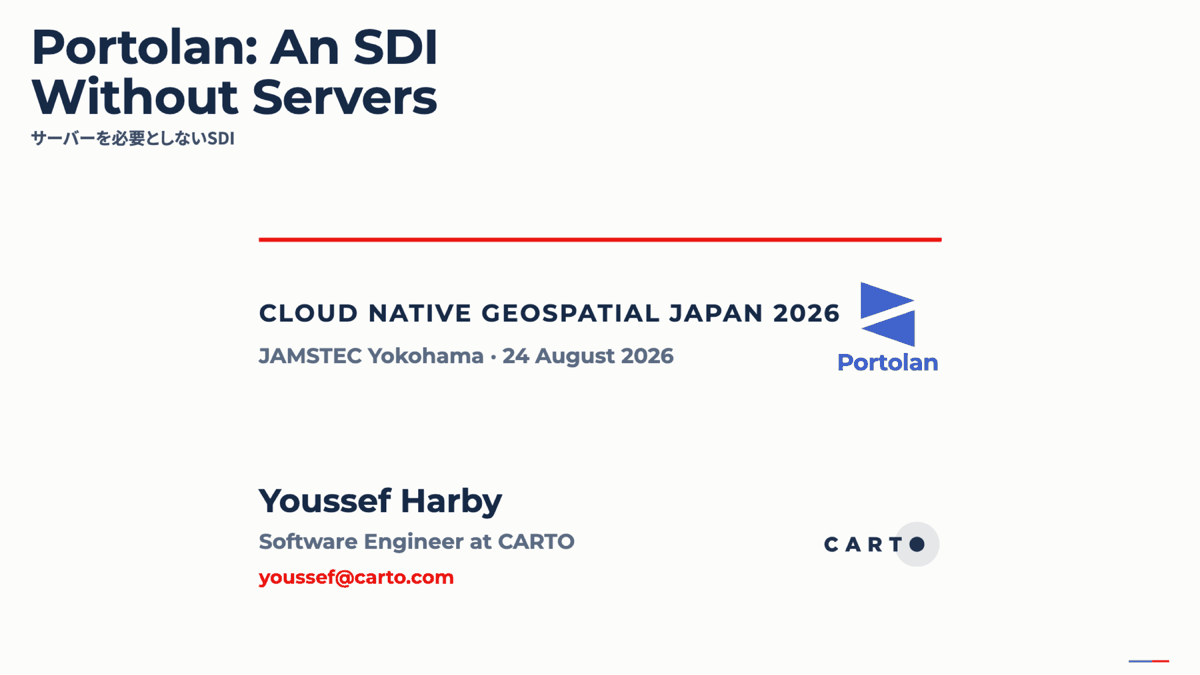Viewport: 1200px width, 675px height.
Task: Click the Japanese subtitle "サーバーを必要としないSDI"
Action: point(132,139)
